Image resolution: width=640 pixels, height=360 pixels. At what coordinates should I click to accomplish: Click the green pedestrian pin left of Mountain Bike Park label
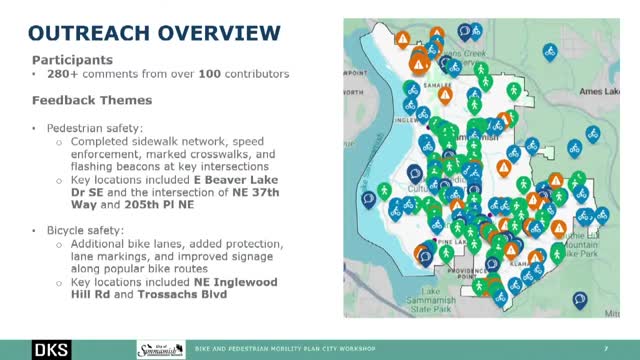tap(558, 253)
